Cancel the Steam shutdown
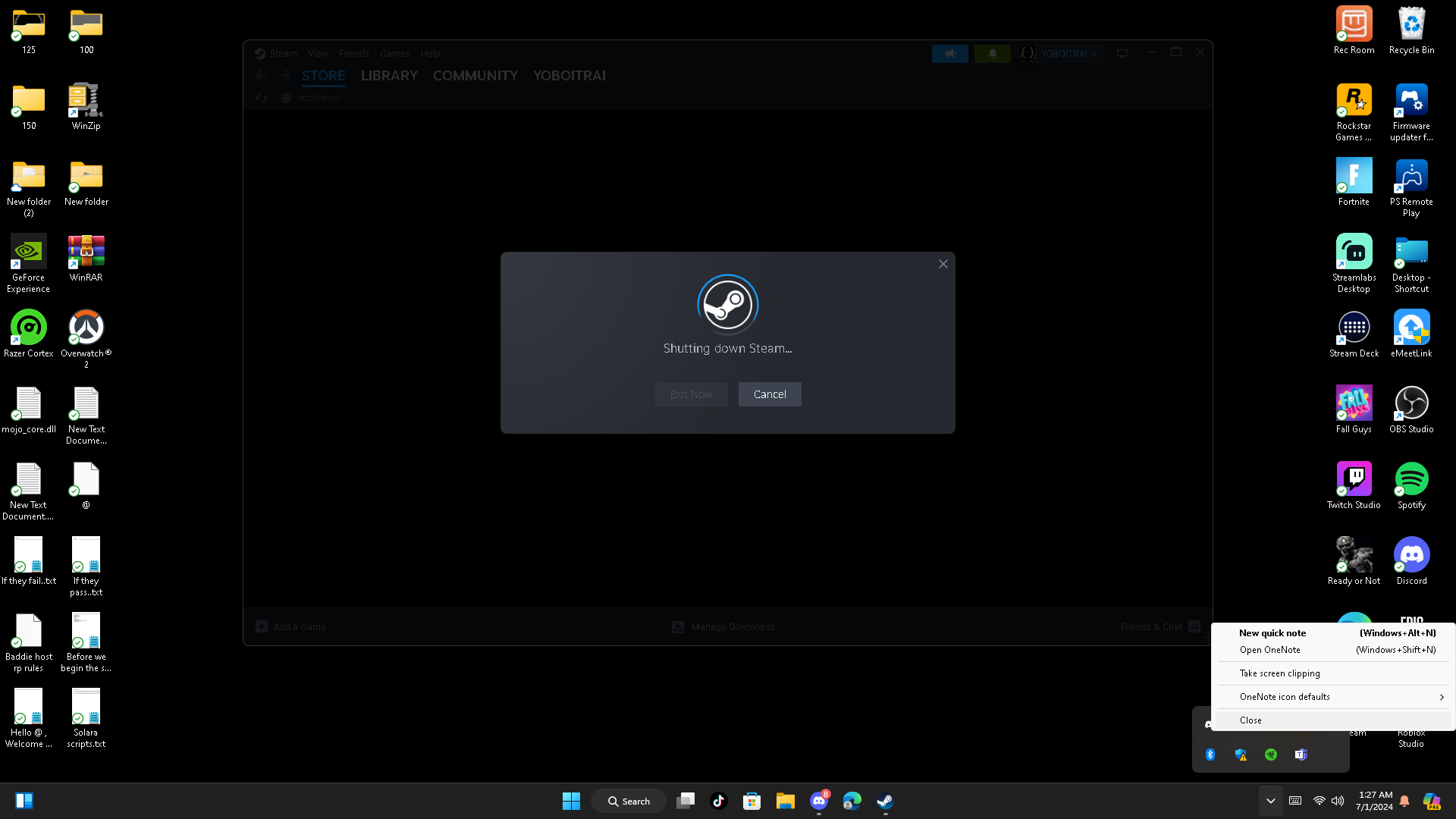1456x819 pixels. tap(770, 394)
